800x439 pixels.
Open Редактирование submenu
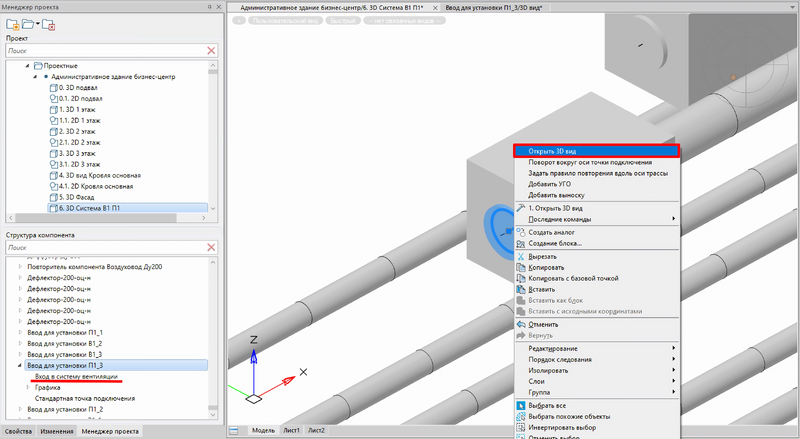[x=596, y=349]
